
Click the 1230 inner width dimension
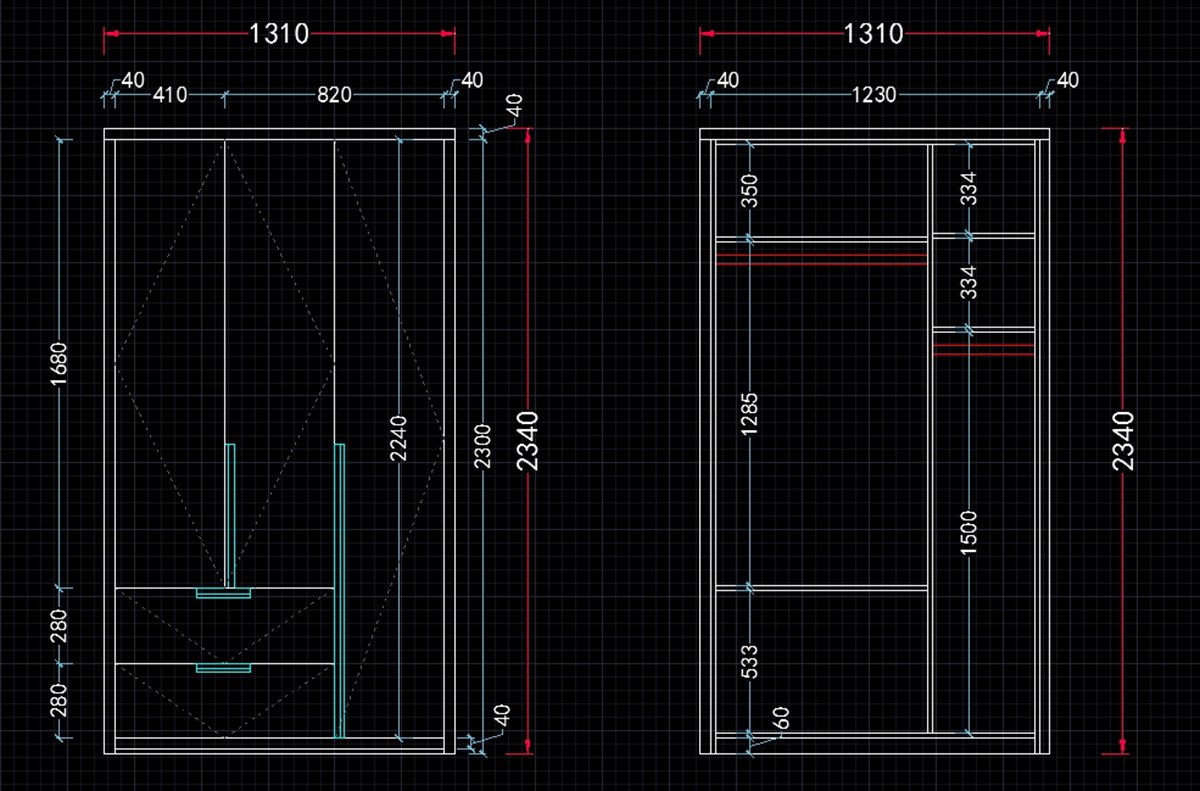874,96
